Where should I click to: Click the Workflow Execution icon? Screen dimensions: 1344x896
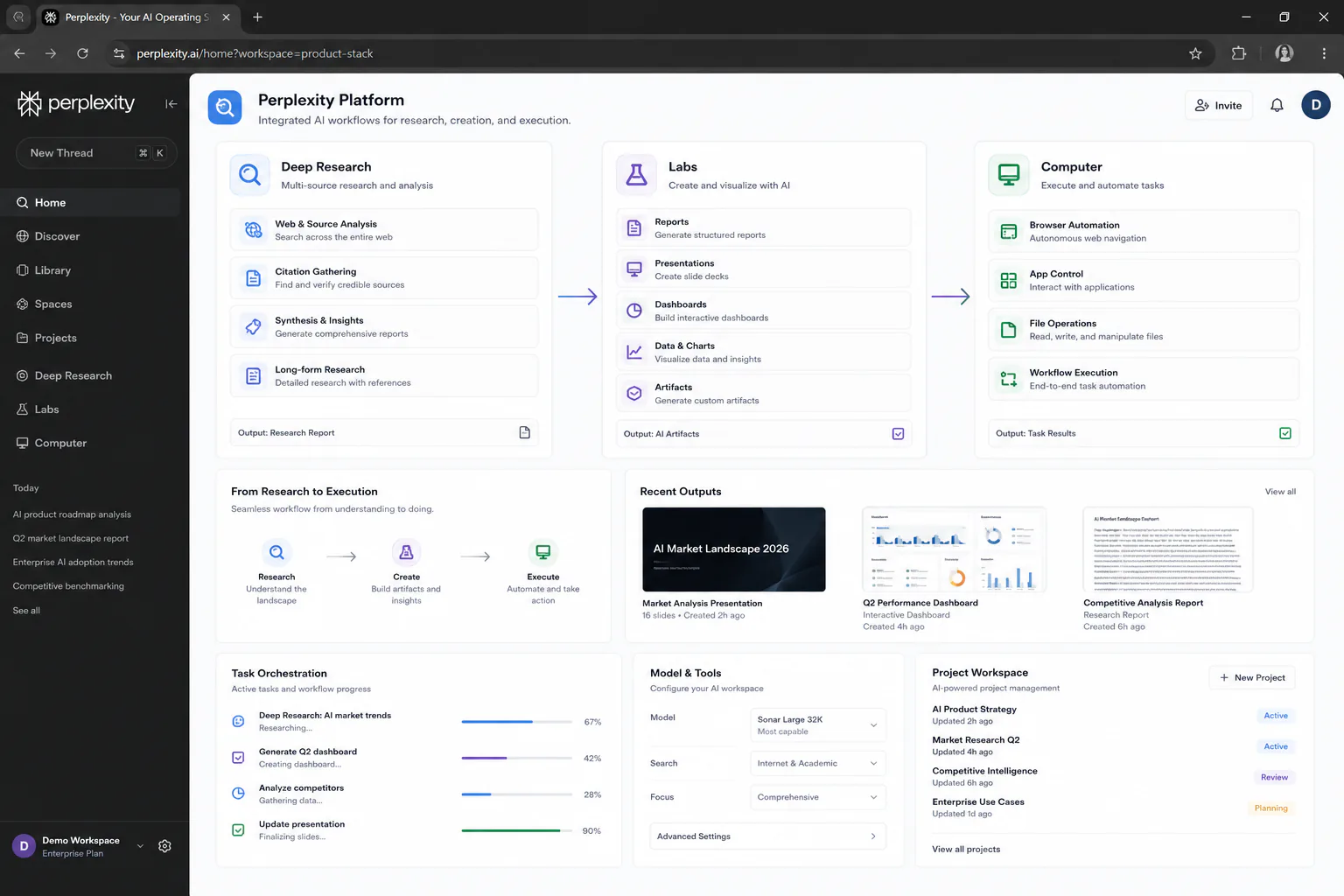coord(1009,379)
